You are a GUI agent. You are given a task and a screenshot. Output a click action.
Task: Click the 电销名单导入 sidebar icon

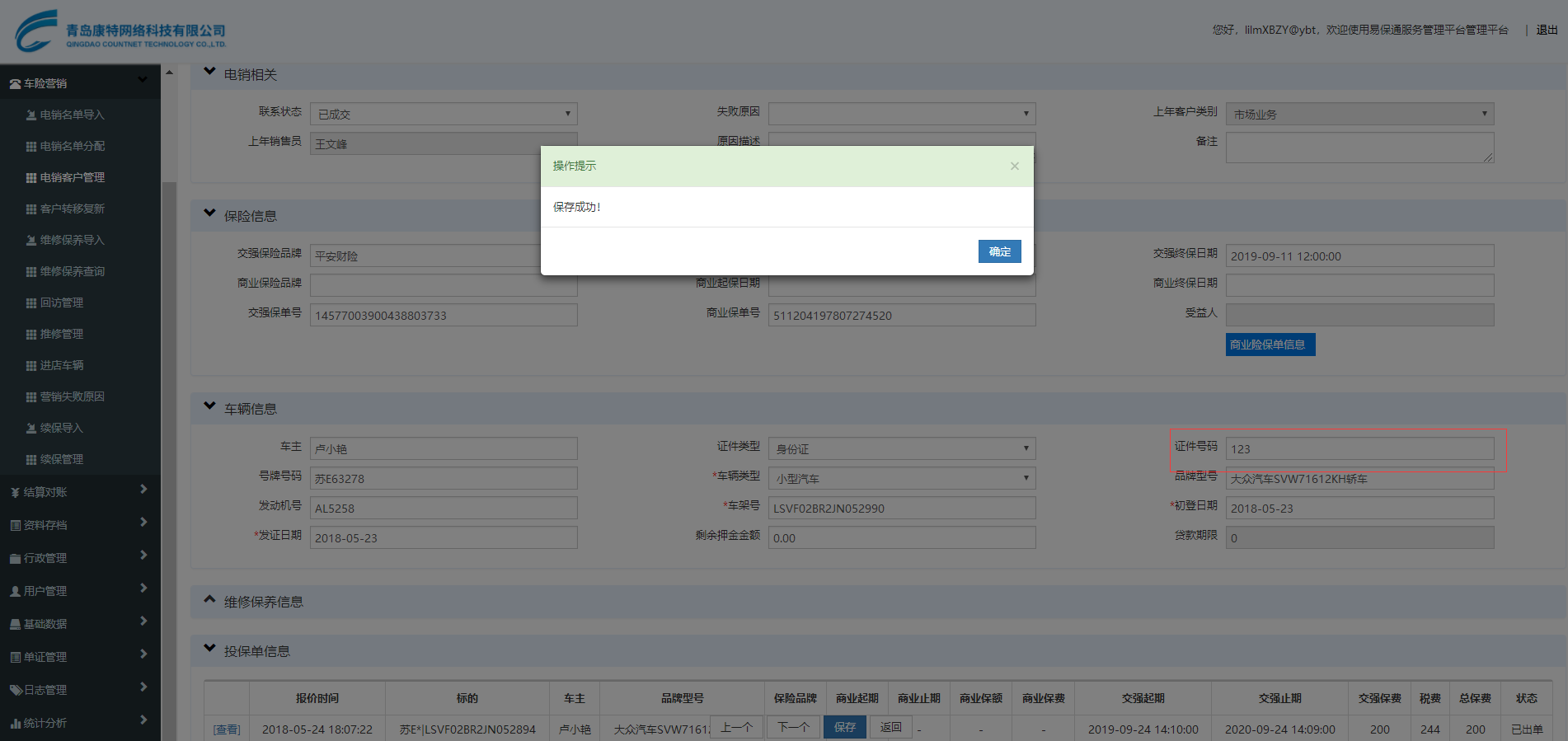31,115
